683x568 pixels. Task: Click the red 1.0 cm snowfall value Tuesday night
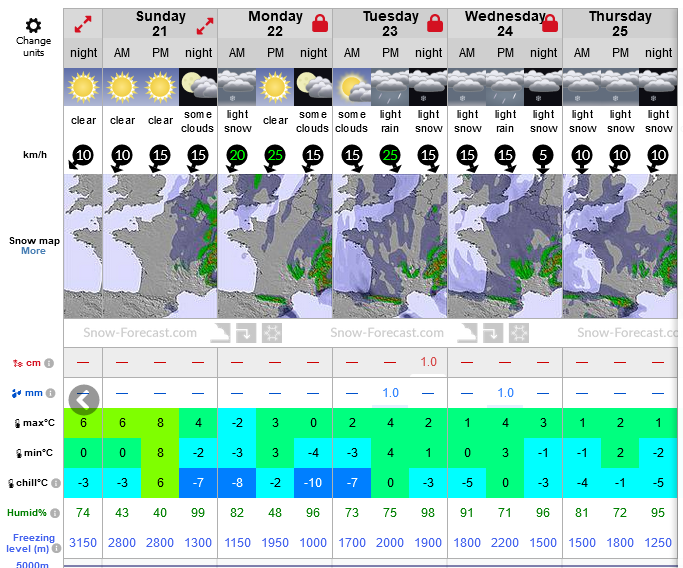pyautogui.click(x=428, y=362)
